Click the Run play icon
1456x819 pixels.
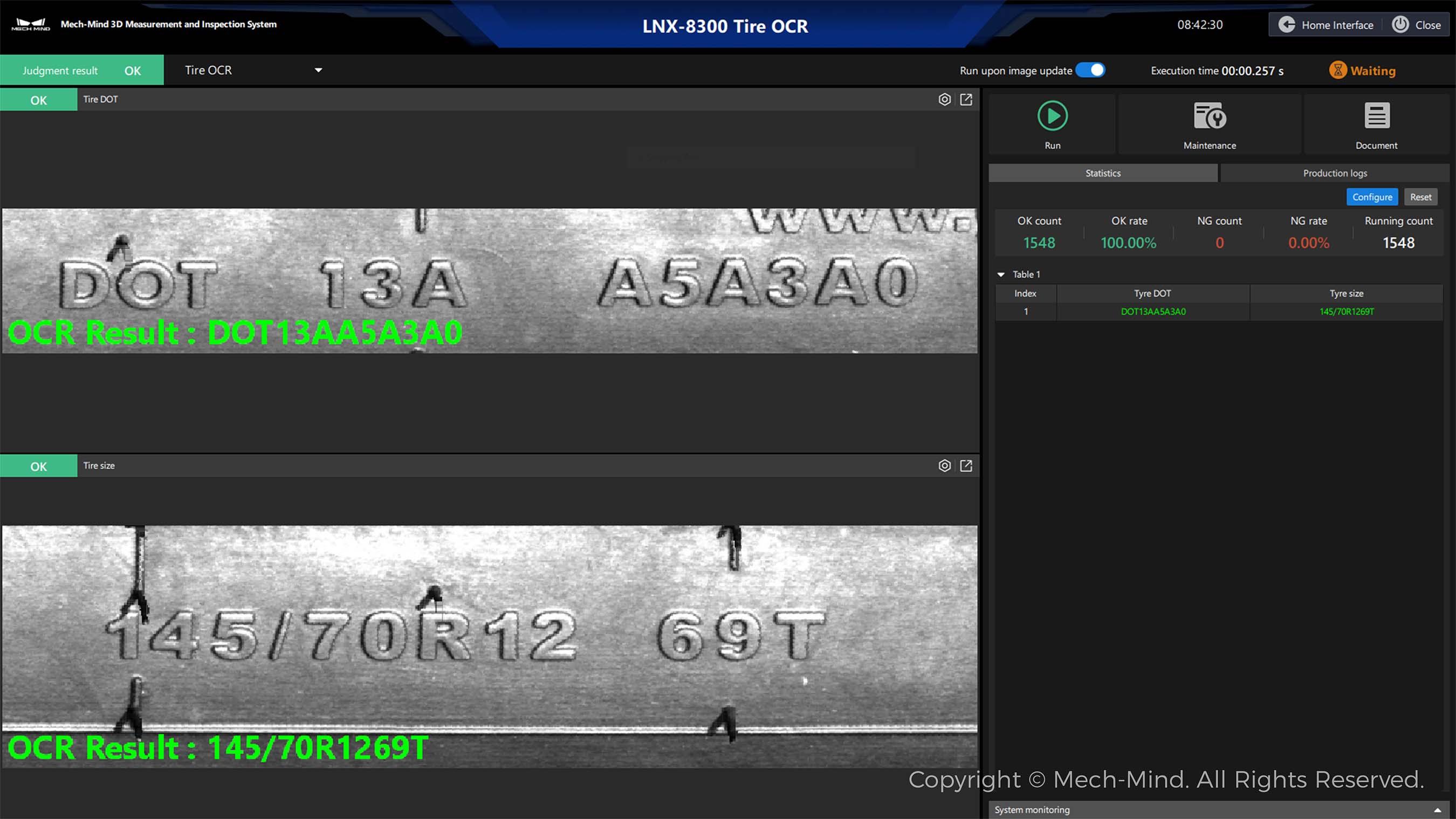(1052, 116)
